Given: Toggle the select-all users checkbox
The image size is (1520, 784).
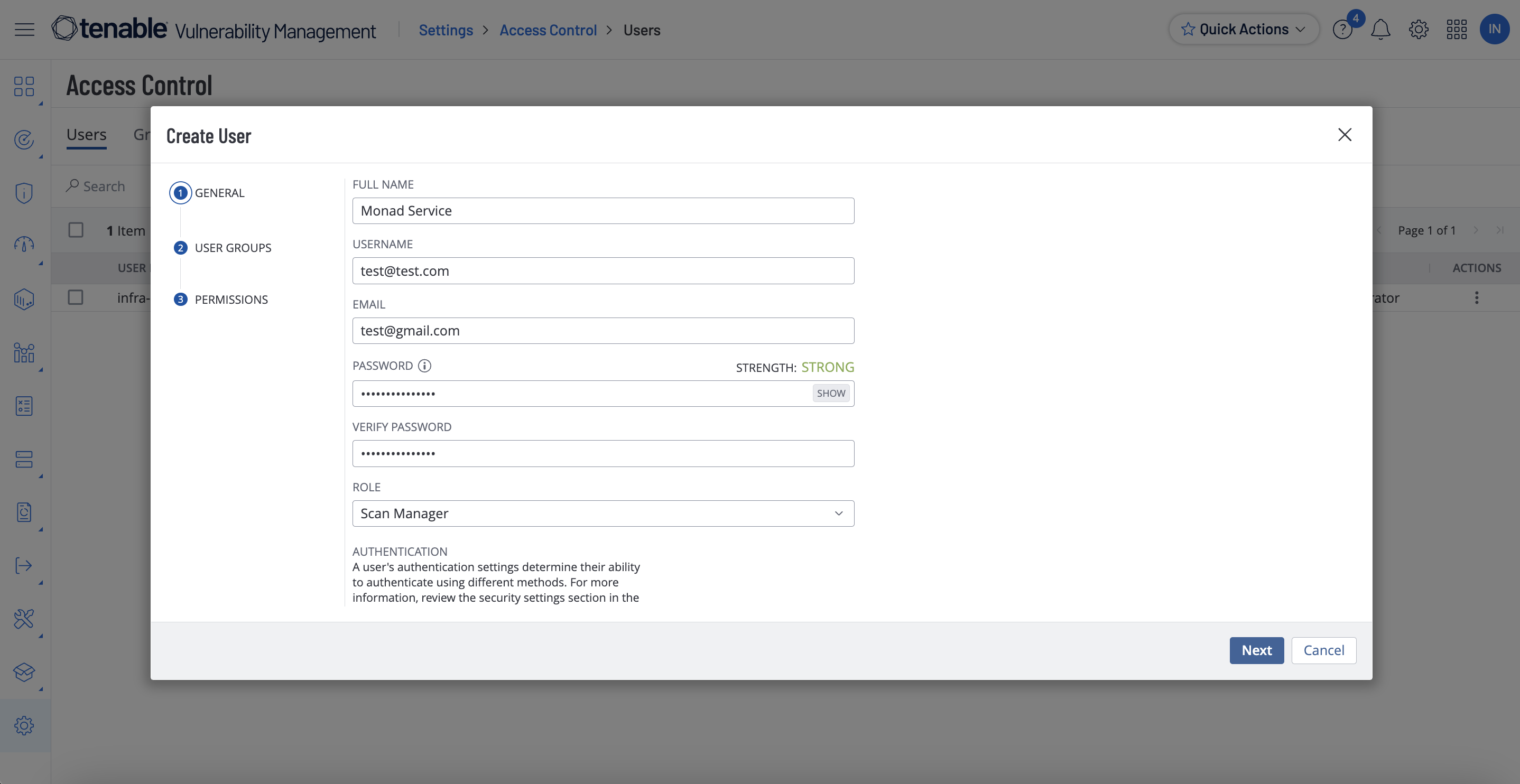Looking at the screenshot, I should [x=76, y=230].
